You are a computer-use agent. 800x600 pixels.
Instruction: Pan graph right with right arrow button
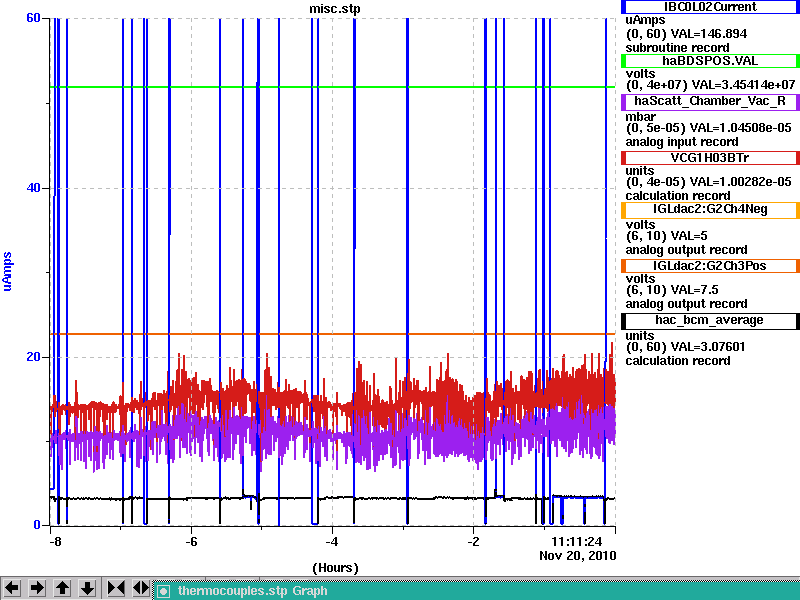click(x=37, y=588)
